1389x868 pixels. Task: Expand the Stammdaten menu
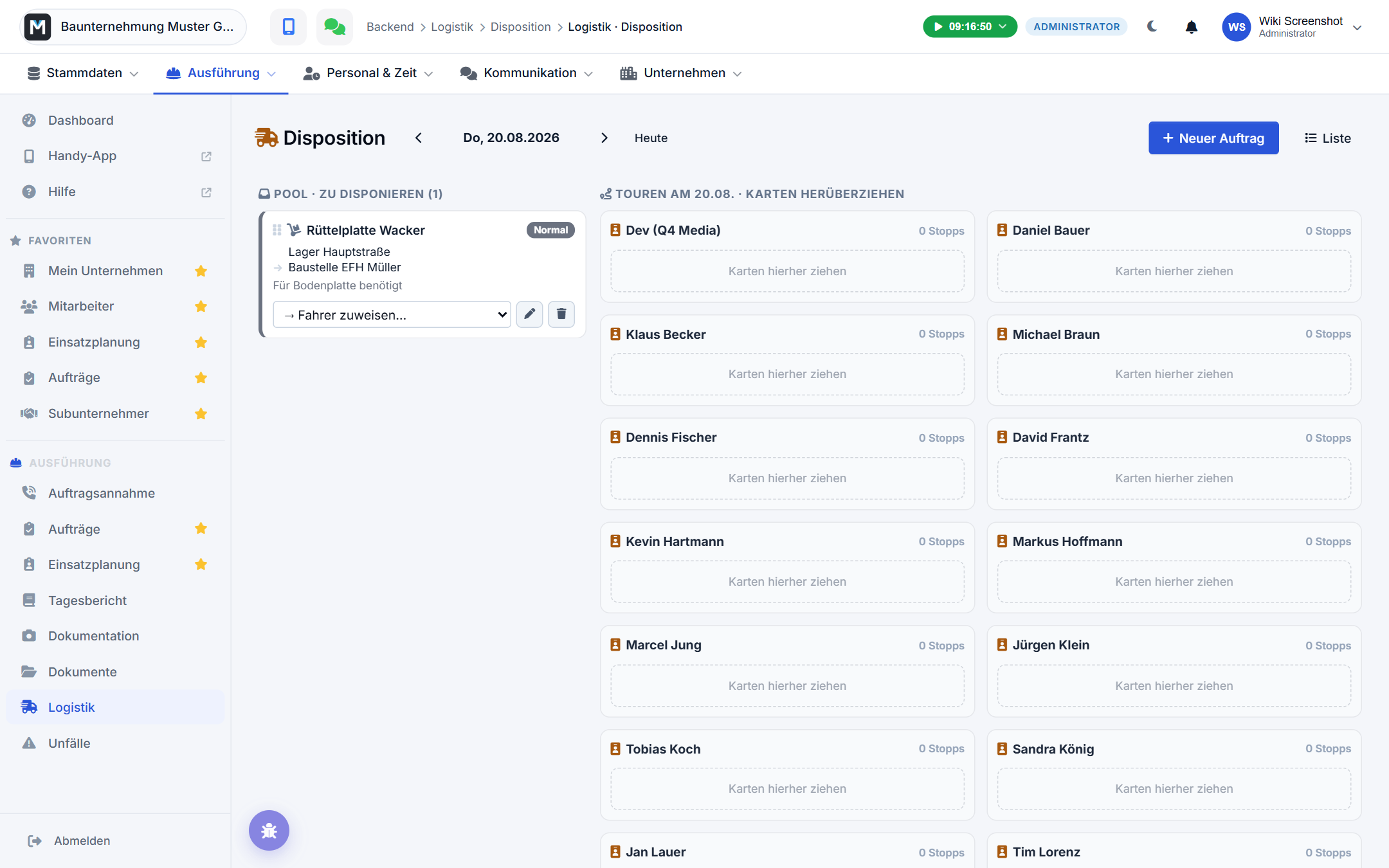(83, 73)
